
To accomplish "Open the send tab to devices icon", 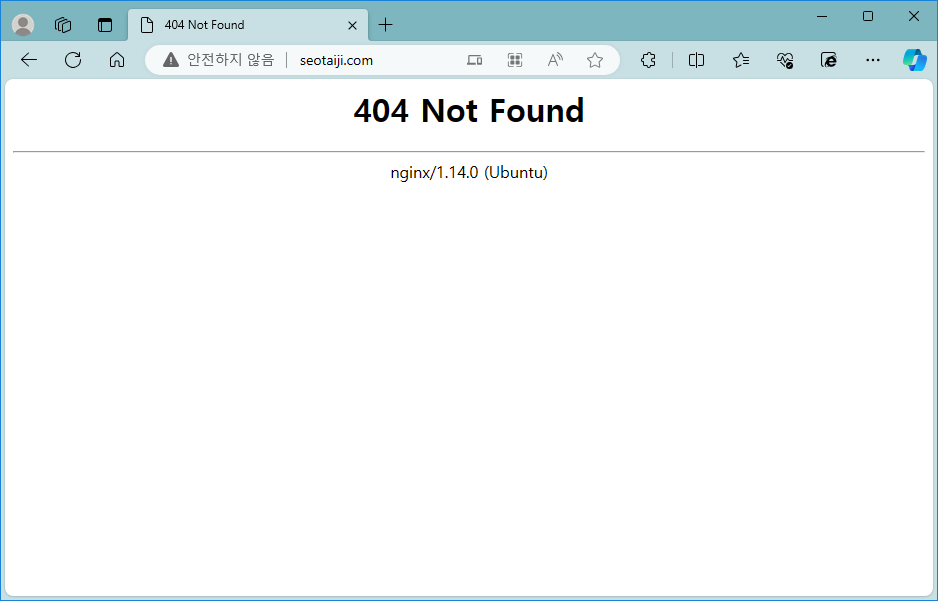I will pyautogui.click(x=474, y=60).
